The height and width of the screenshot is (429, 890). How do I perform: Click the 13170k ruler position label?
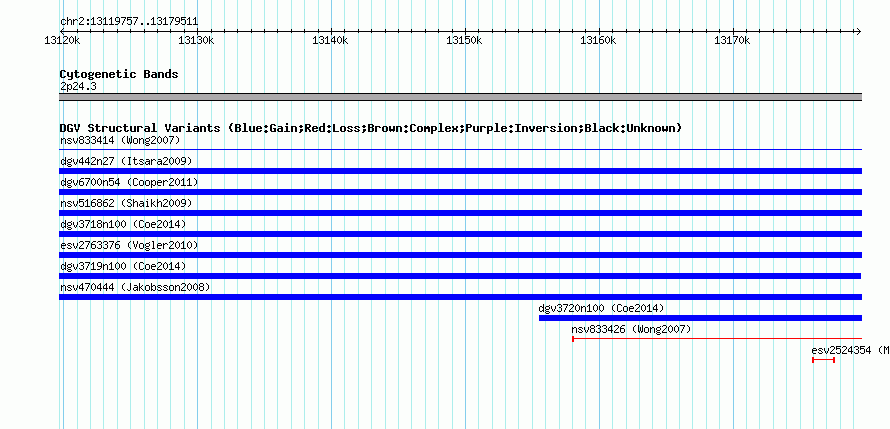(732, 40)
